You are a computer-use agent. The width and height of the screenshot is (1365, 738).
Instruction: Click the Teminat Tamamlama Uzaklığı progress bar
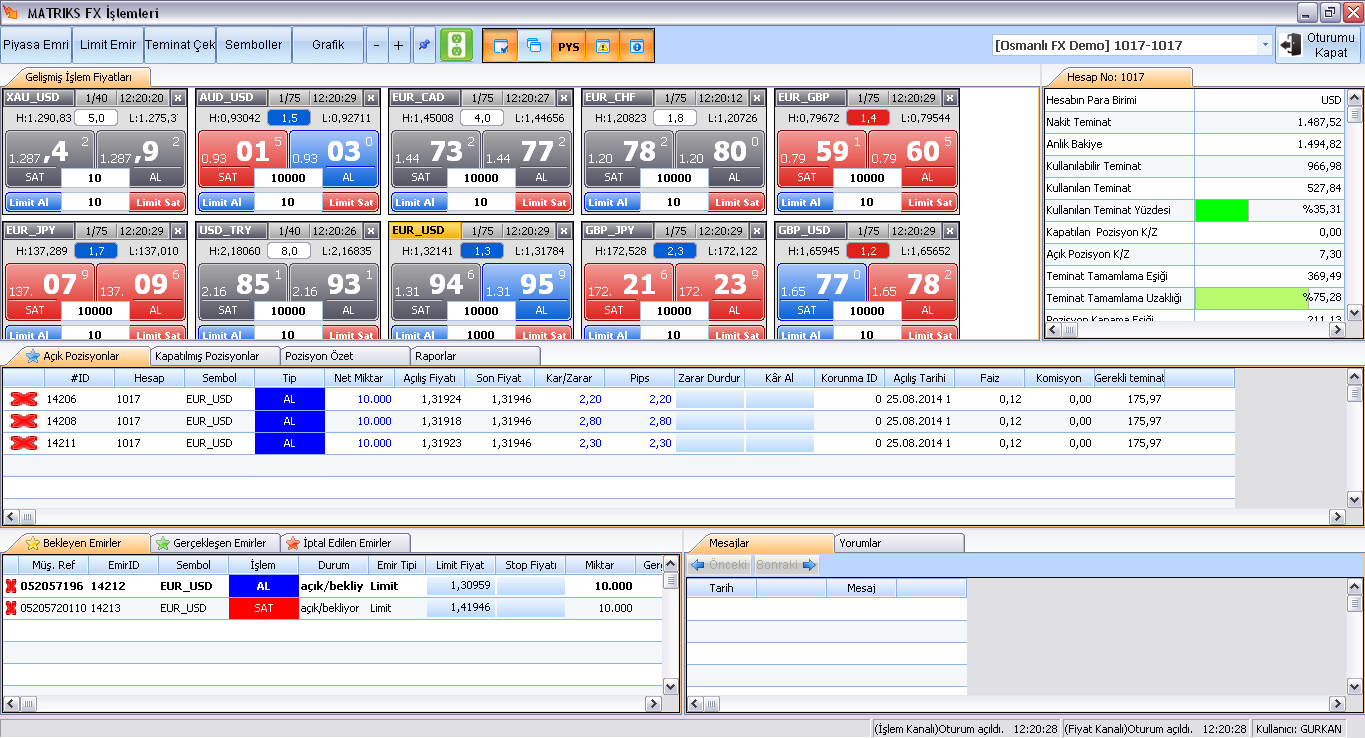(x=1269, y=298)
